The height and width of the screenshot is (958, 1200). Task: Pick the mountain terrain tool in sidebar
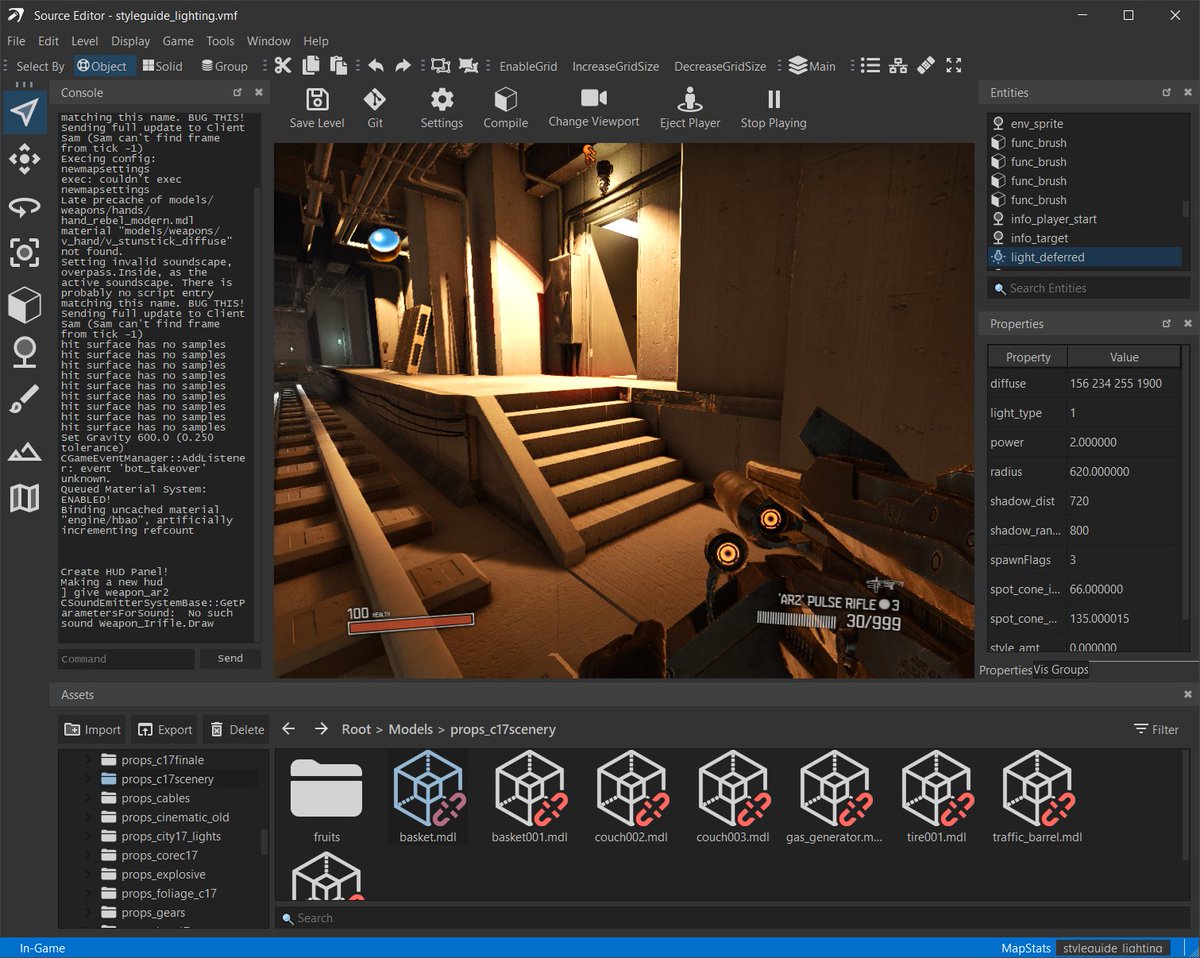click(25, 451)
